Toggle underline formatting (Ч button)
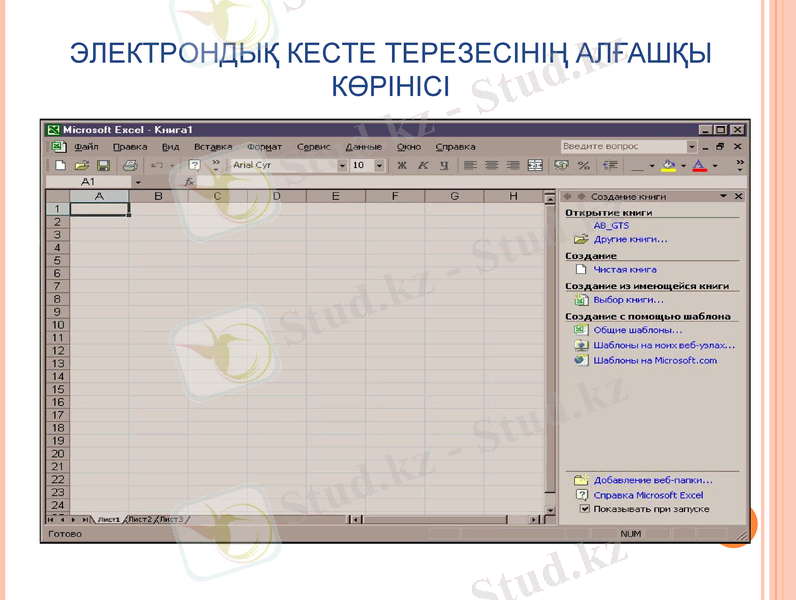The width and height of the screenshot is (796, 600). click(x=444, y=165)
